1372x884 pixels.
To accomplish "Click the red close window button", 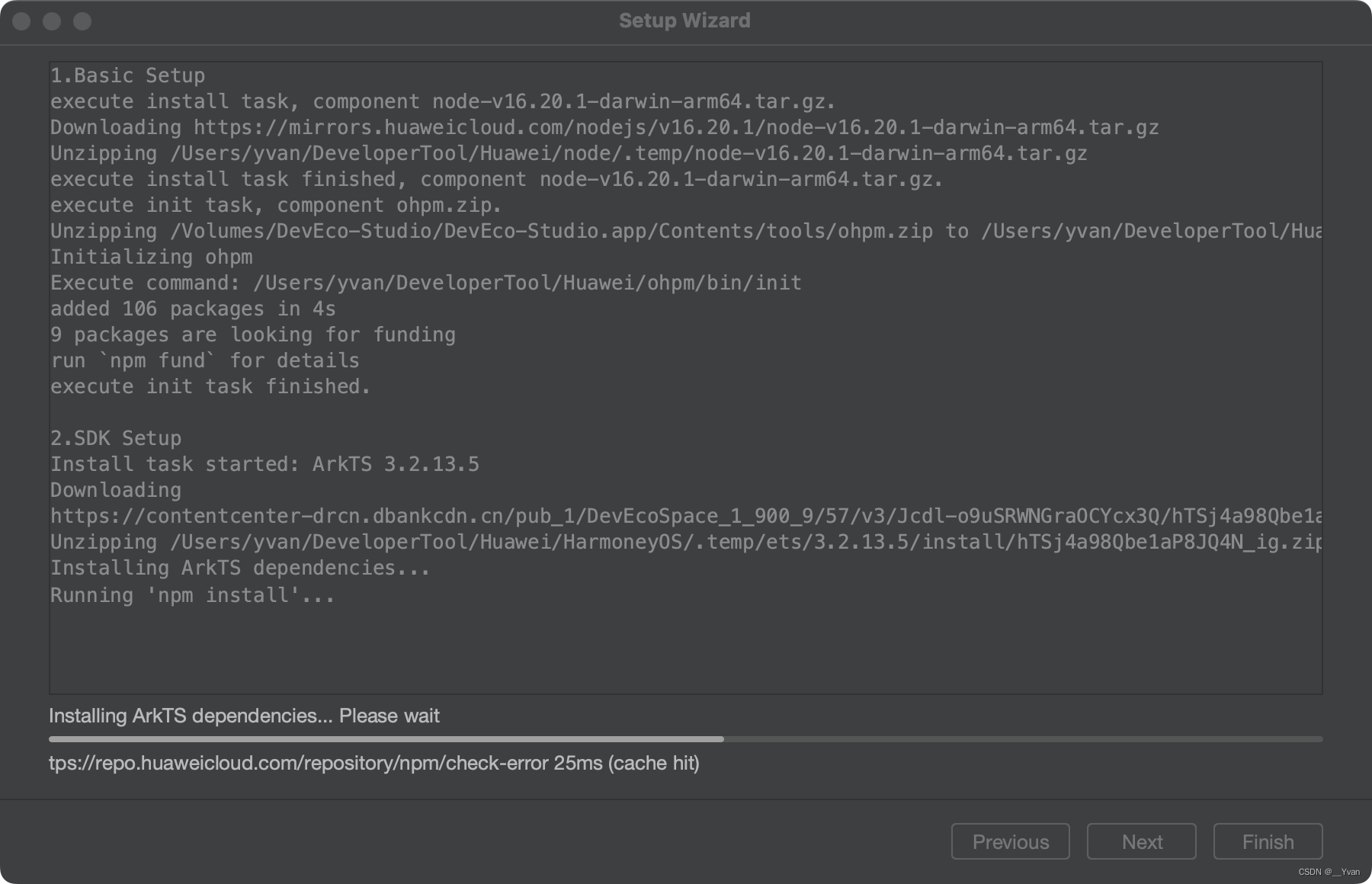I will [x=21, y=21].
